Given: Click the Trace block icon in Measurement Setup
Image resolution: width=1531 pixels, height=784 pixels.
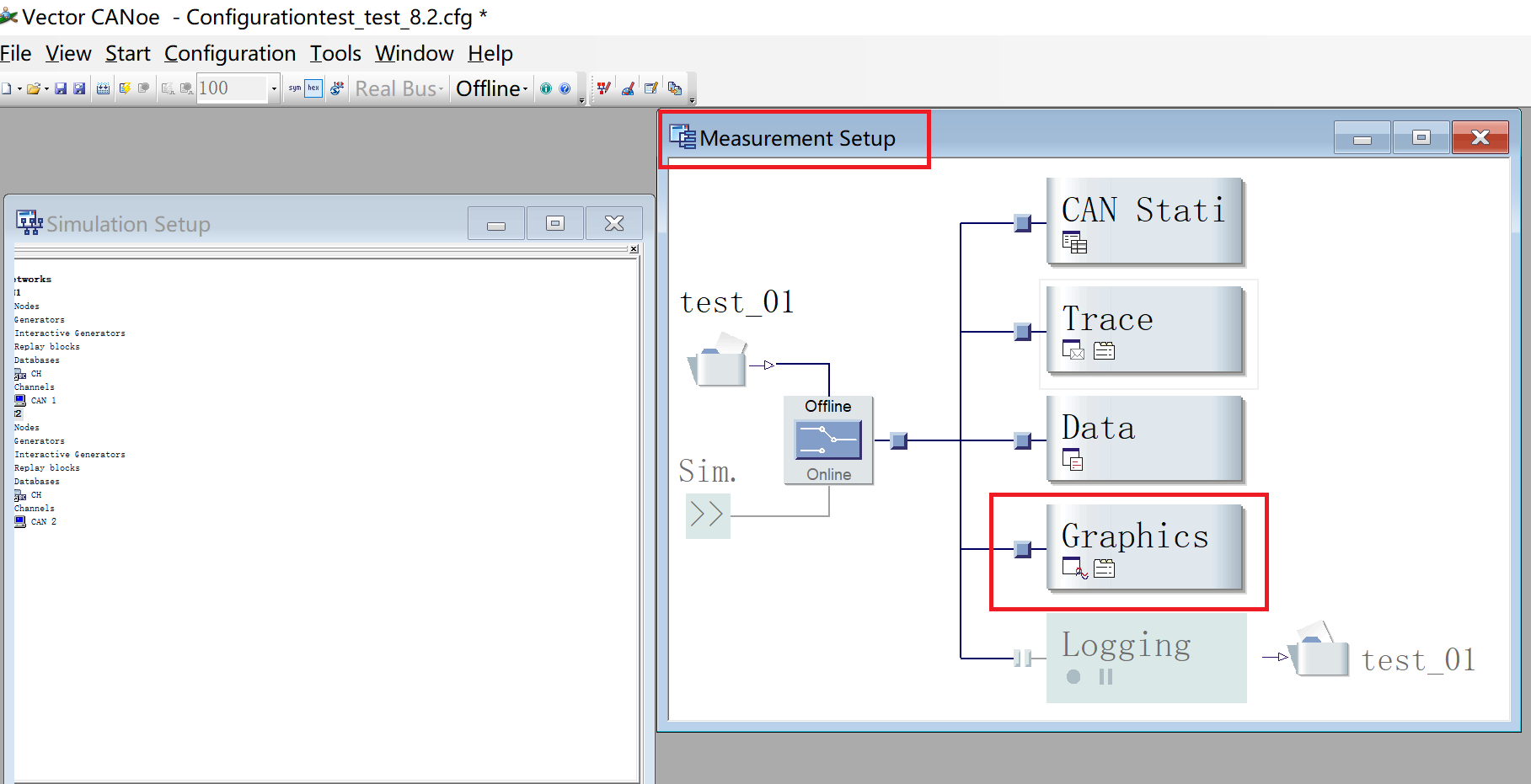Looking at the screenshot, I should pyautogui.click(x=1073, y=349).
